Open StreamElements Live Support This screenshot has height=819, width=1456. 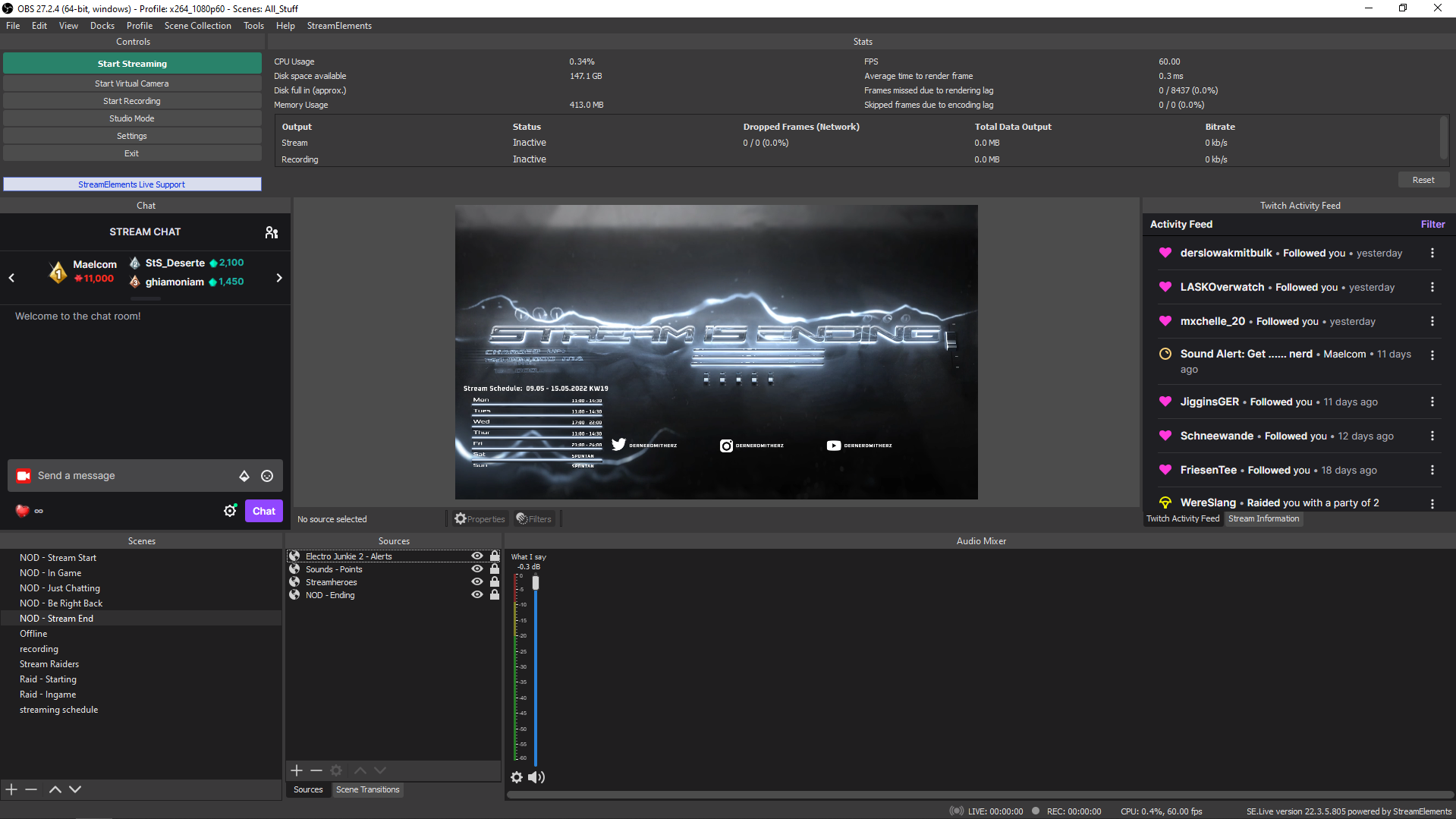tap(132, 184)
